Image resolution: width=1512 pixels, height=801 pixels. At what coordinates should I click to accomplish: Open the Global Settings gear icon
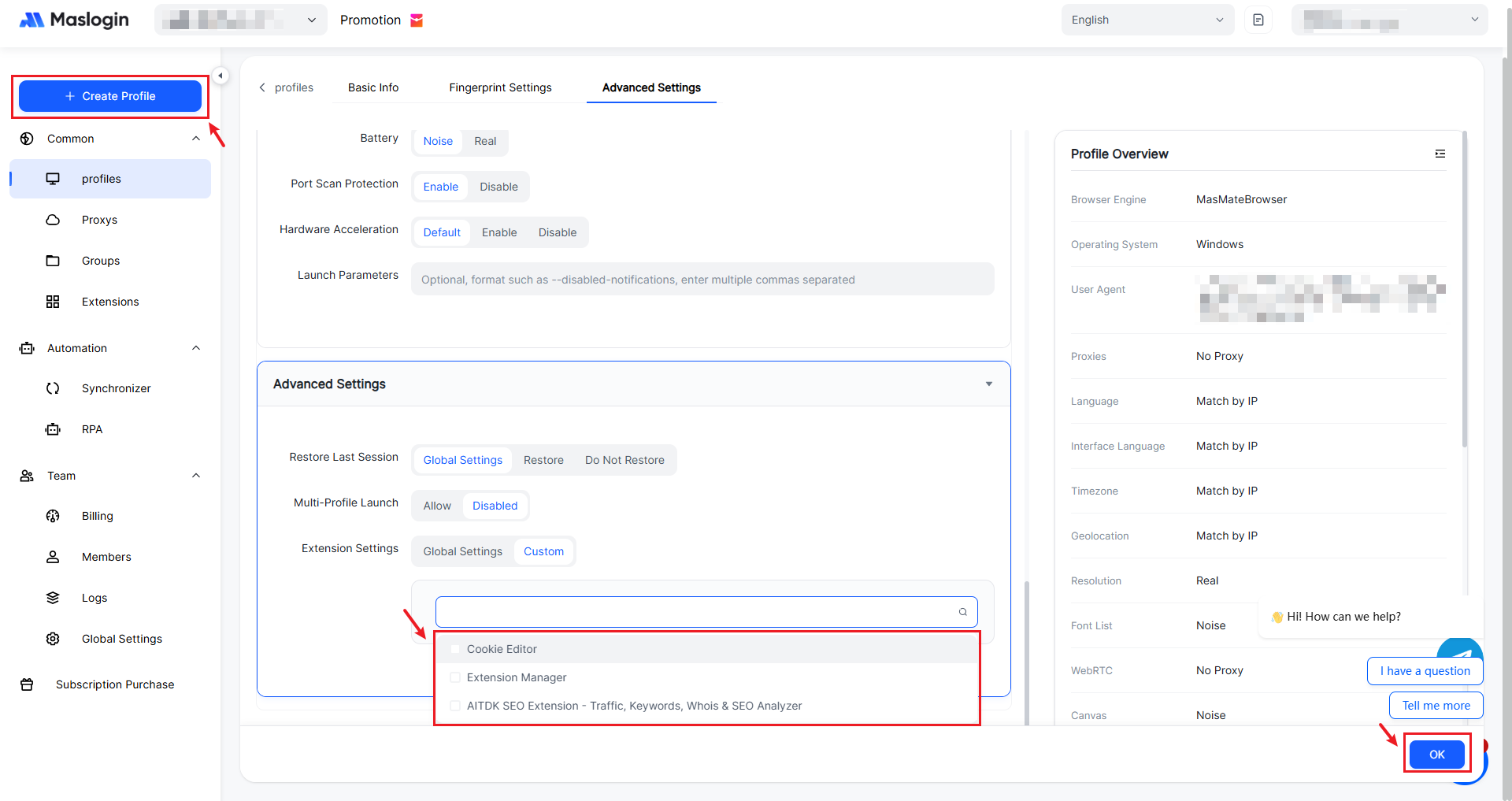[x=53, y=639]
